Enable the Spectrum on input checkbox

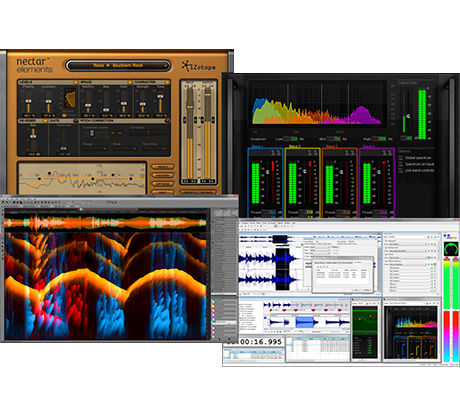point(400,164)
